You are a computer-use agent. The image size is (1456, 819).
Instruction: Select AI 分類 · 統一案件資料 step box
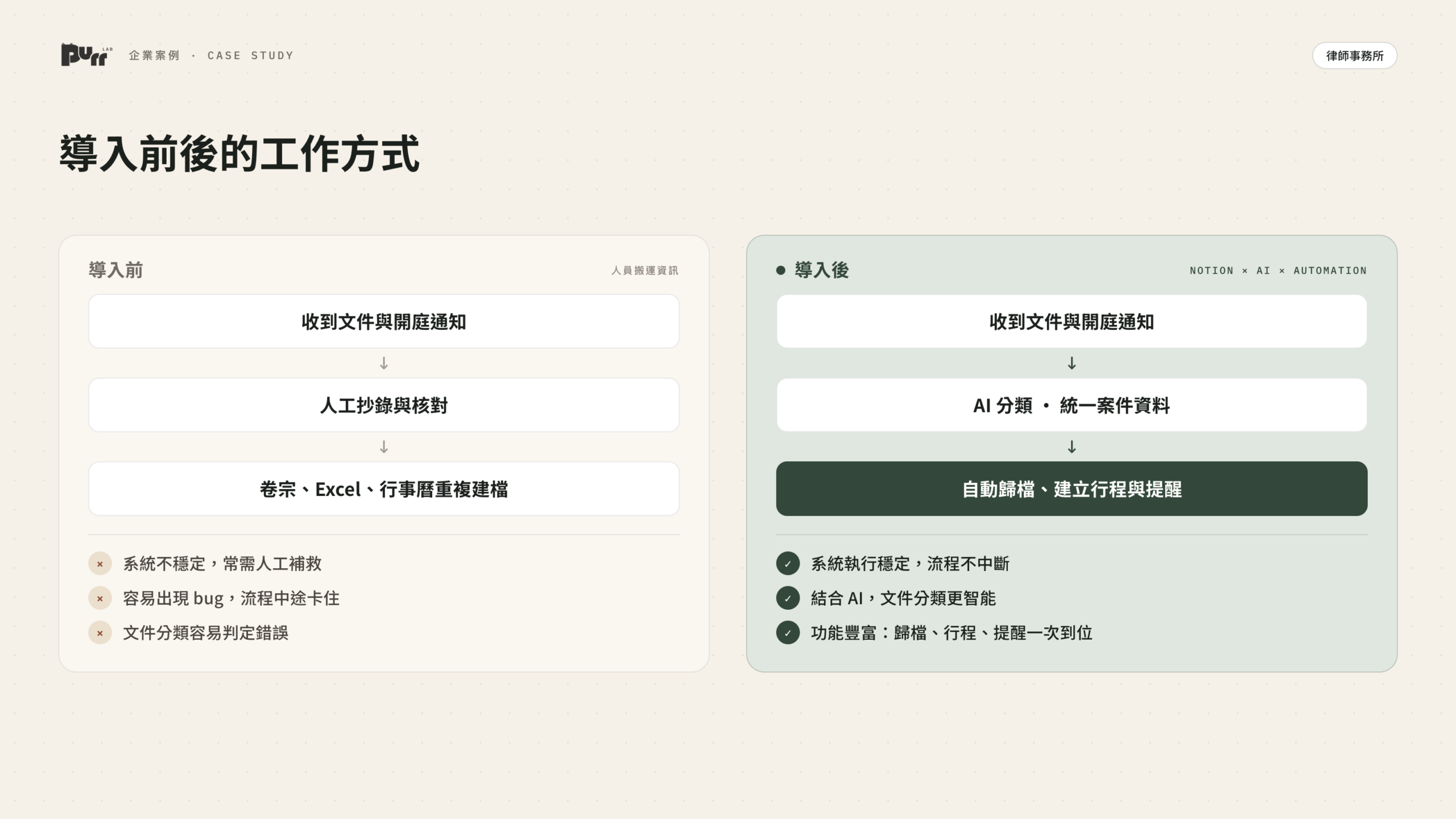[x=1072, y=405]
